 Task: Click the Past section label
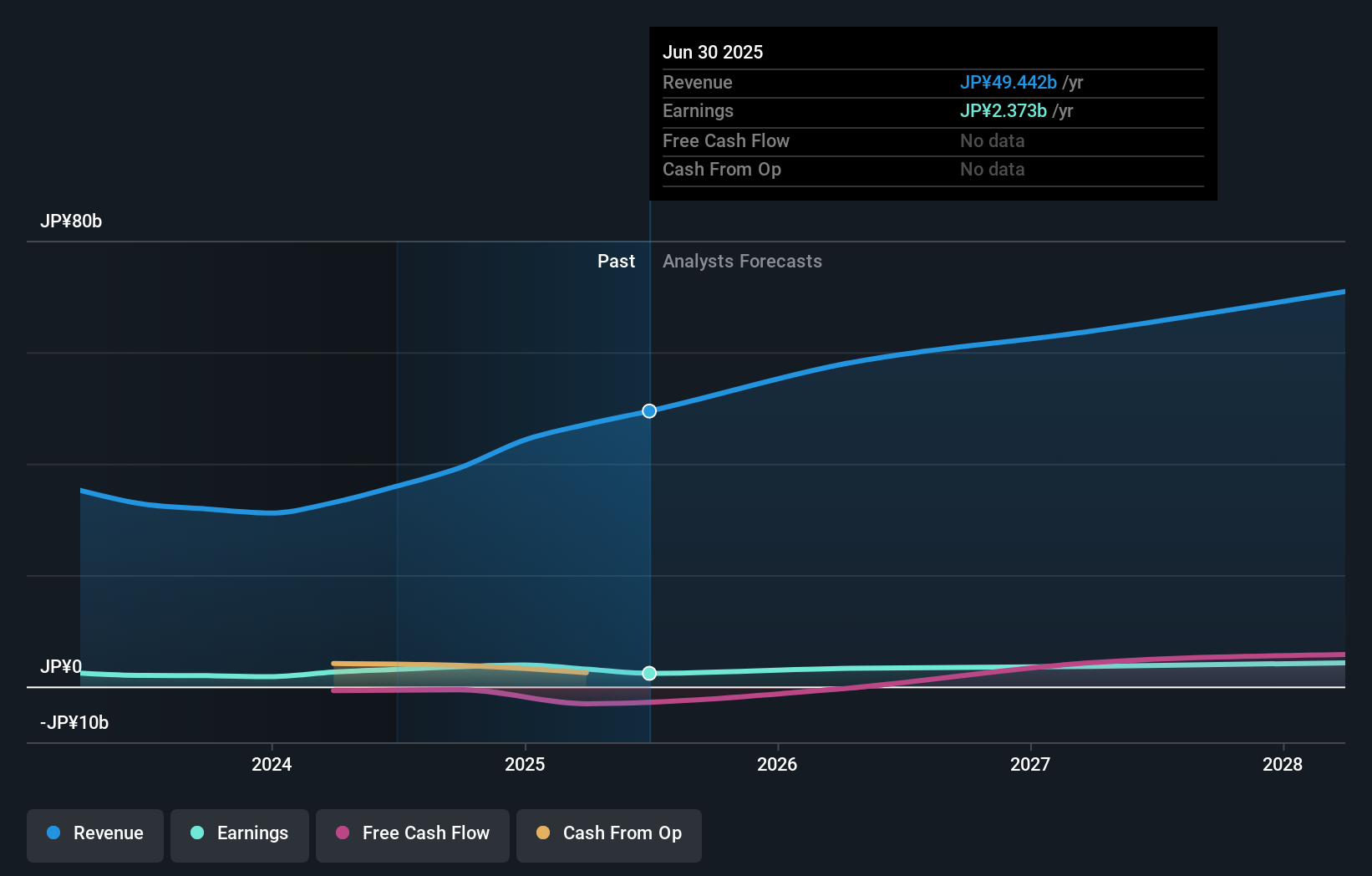[x=616, y=261]
